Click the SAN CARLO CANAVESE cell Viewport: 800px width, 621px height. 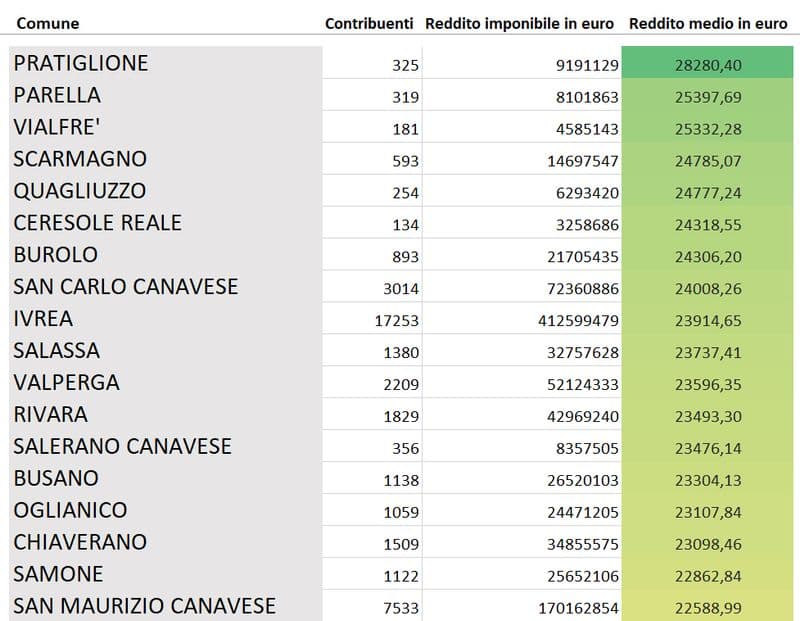coord(126,287)
